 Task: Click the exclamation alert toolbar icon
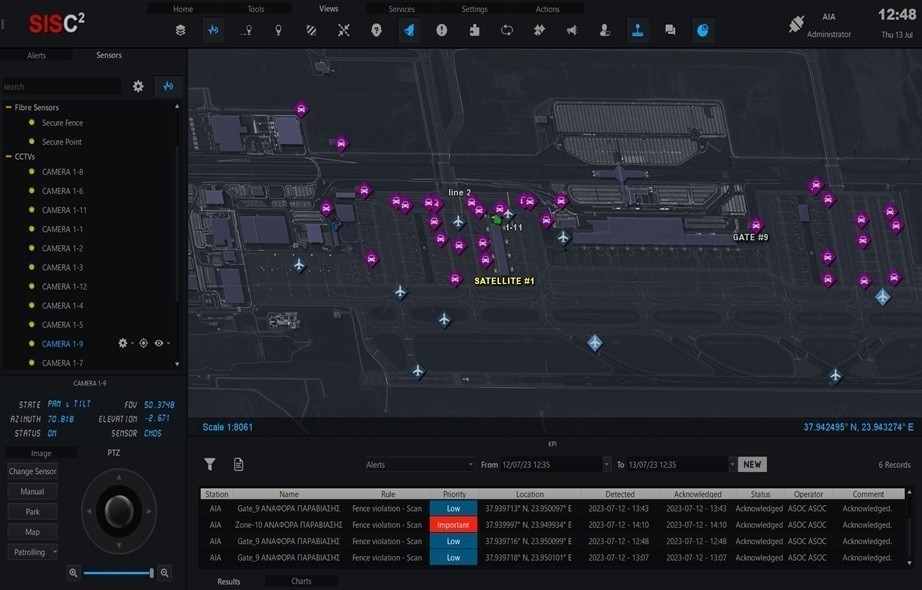point(442,30)
